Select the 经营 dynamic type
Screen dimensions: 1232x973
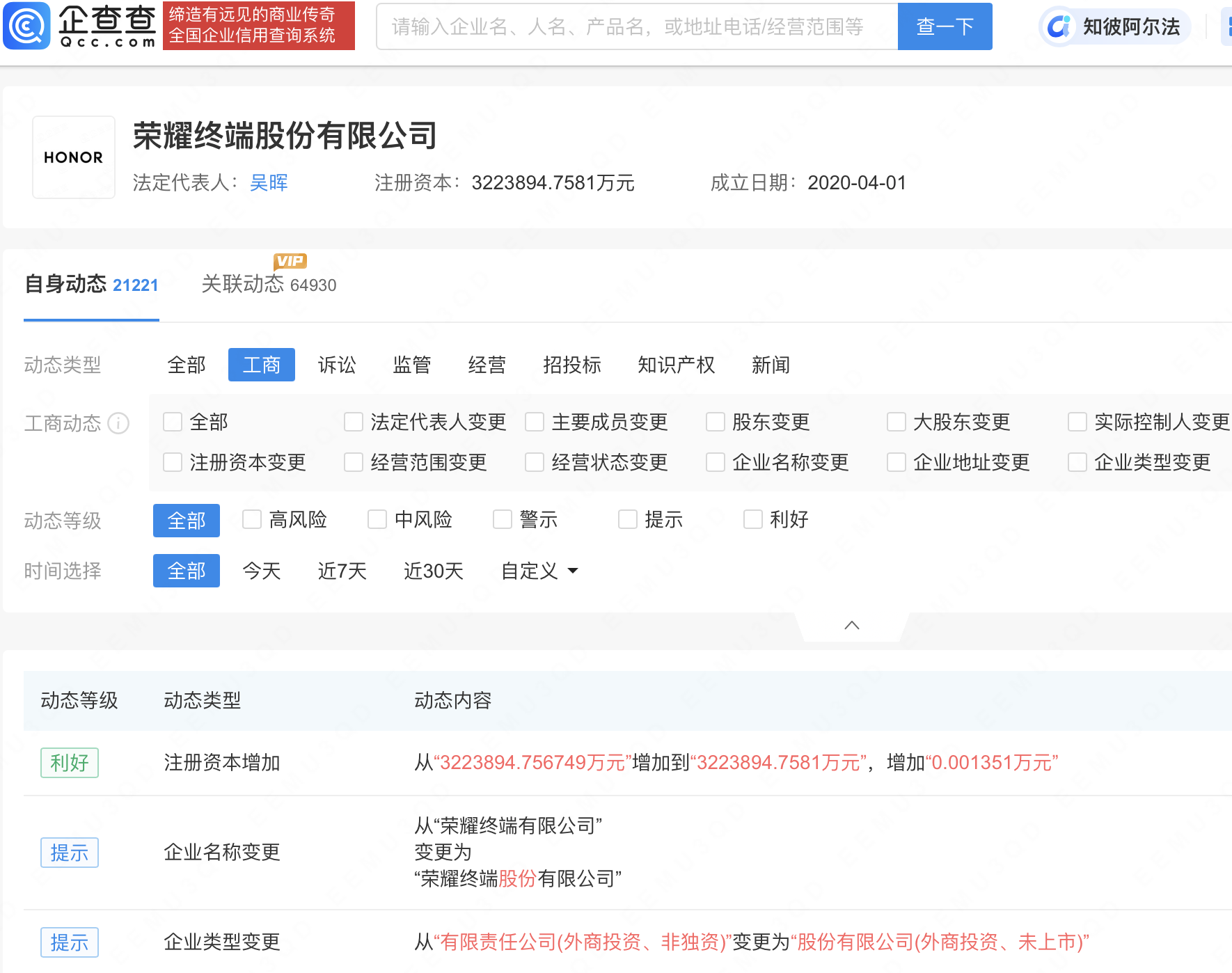coord(487,365)
